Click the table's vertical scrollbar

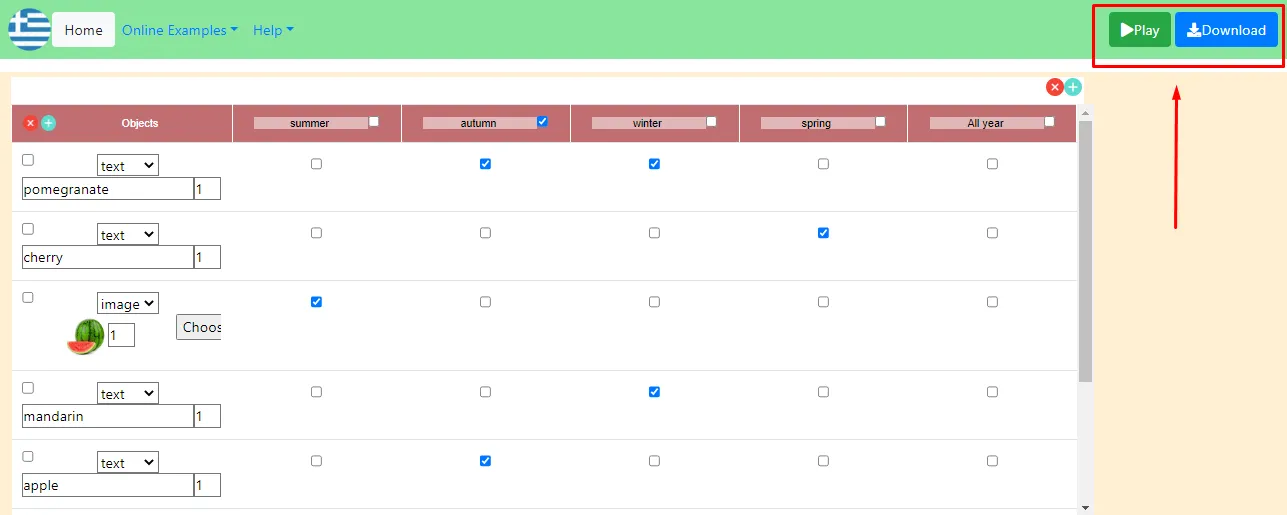point(1085,250)
